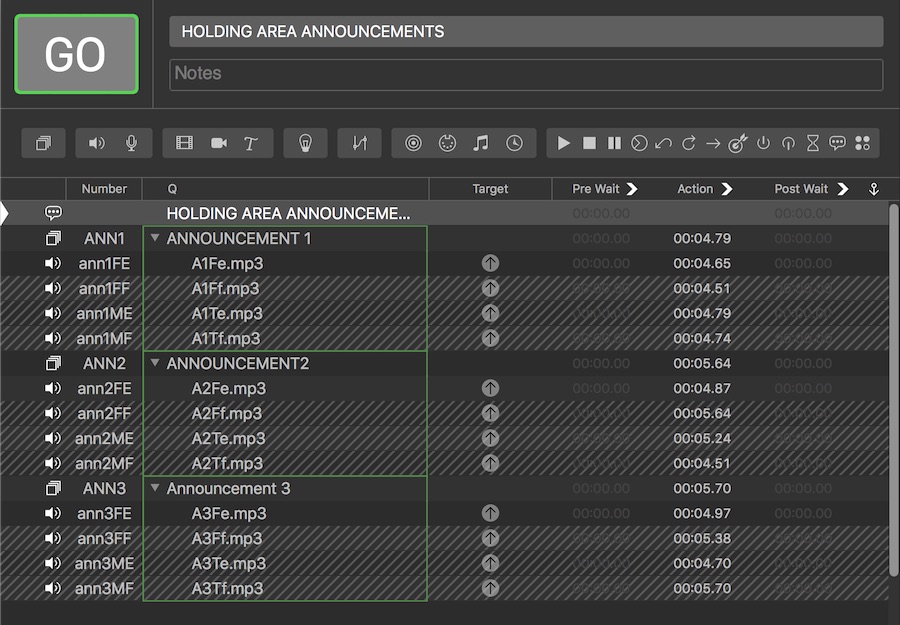The image size is (900, 625).
Task: Collapse the ANNOUNCEMENT 1 group
Action: (155, 238)
